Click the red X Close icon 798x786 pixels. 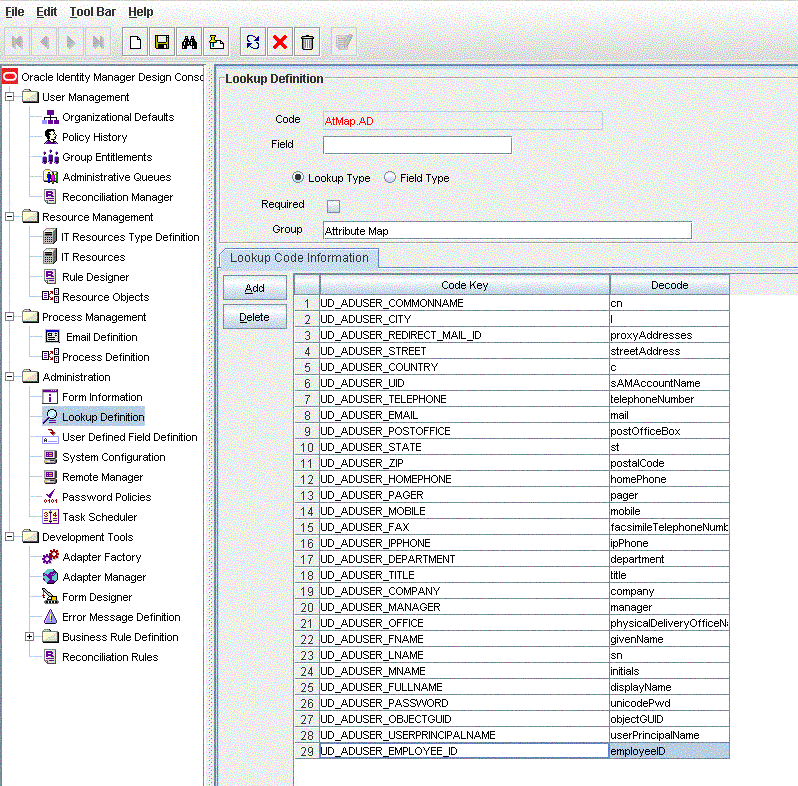(280, 42)
